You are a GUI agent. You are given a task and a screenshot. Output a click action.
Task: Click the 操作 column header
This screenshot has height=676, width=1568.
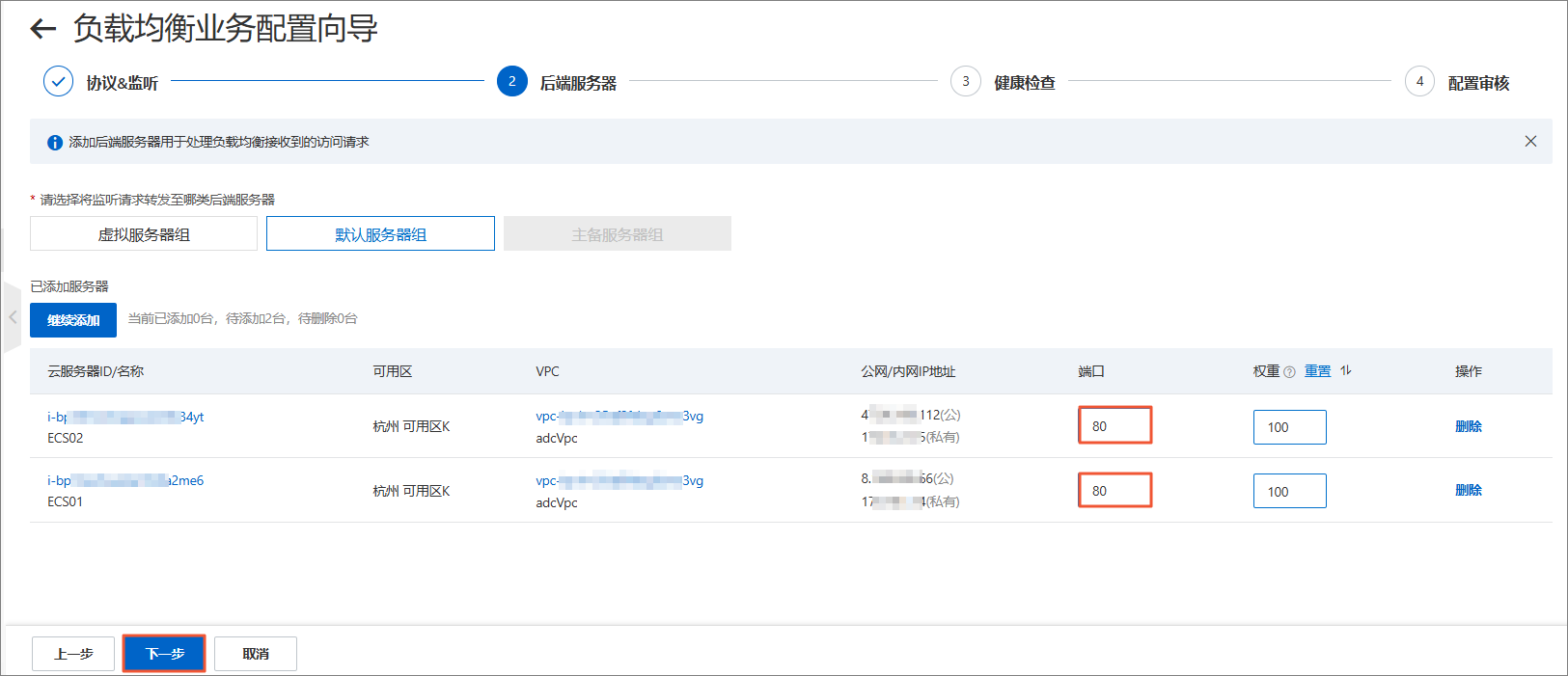tap(1469, 371)
